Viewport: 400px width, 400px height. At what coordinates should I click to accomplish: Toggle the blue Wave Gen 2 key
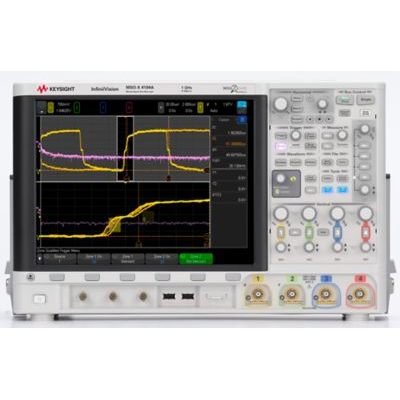tap(342, 190)
